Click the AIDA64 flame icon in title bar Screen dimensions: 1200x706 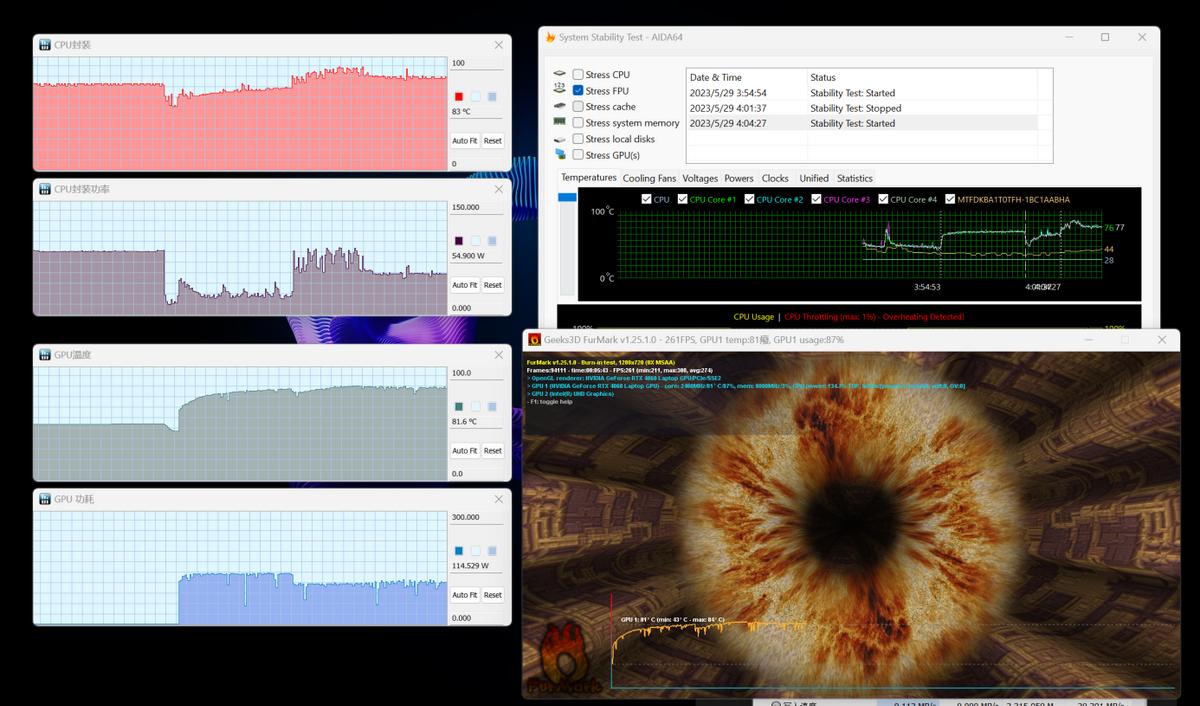tap(550, 38)
